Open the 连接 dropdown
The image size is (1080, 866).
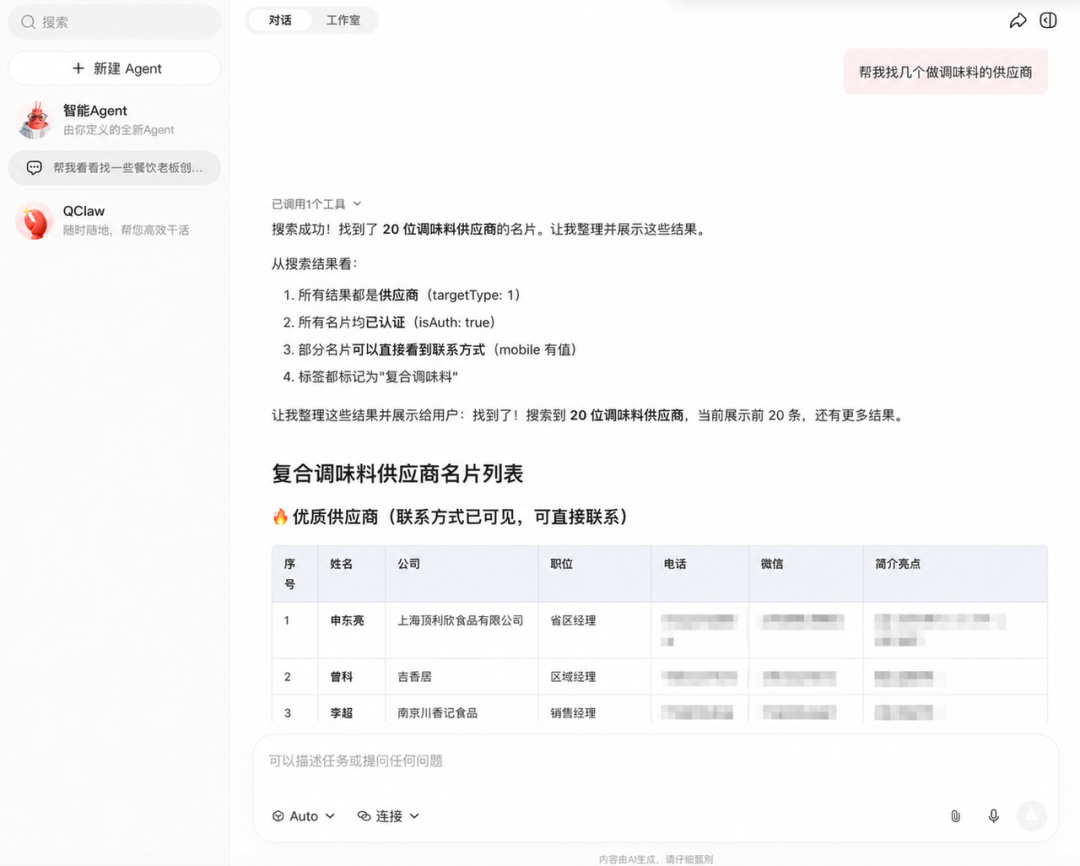(x=388, y=816)
